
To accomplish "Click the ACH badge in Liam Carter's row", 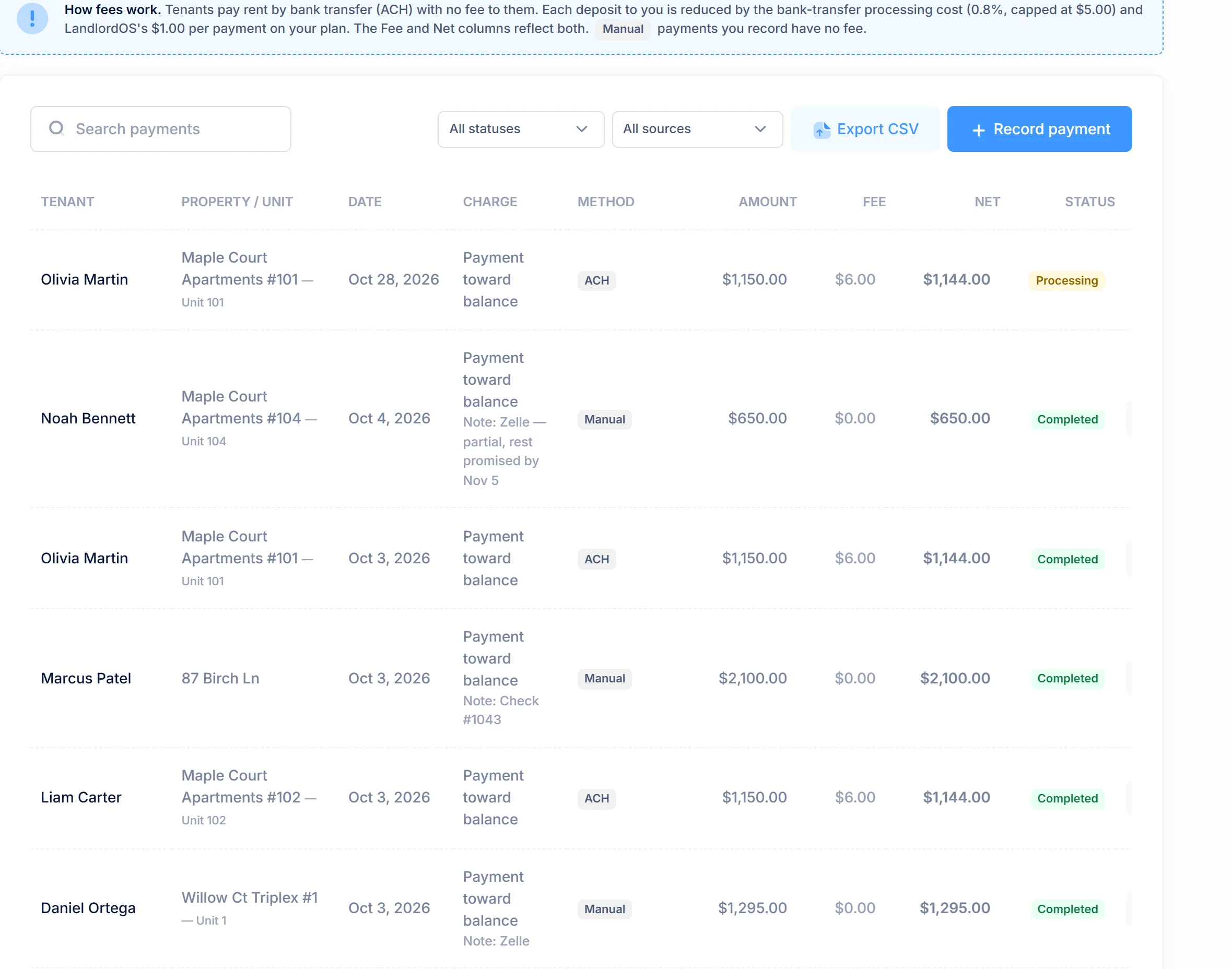I will (596, 798).
